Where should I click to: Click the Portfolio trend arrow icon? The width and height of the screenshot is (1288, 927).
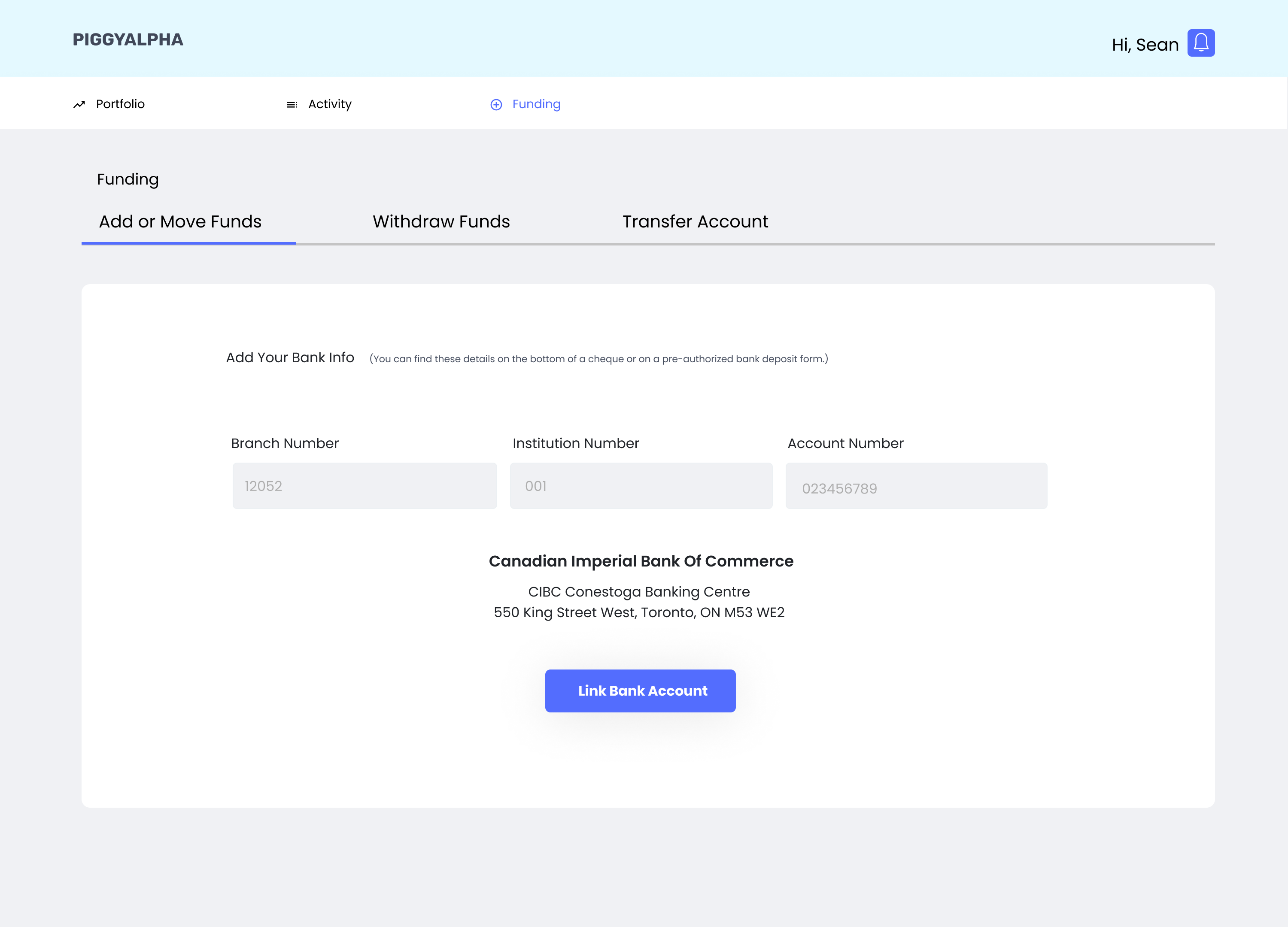click(79, 104)
